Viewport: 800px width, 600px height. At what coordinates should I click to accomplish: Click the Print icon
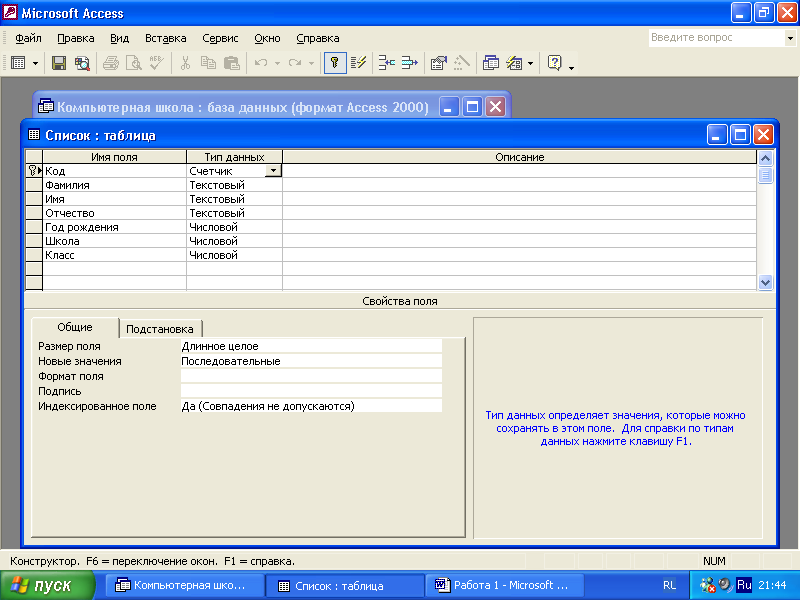click(x=111, y=63)
